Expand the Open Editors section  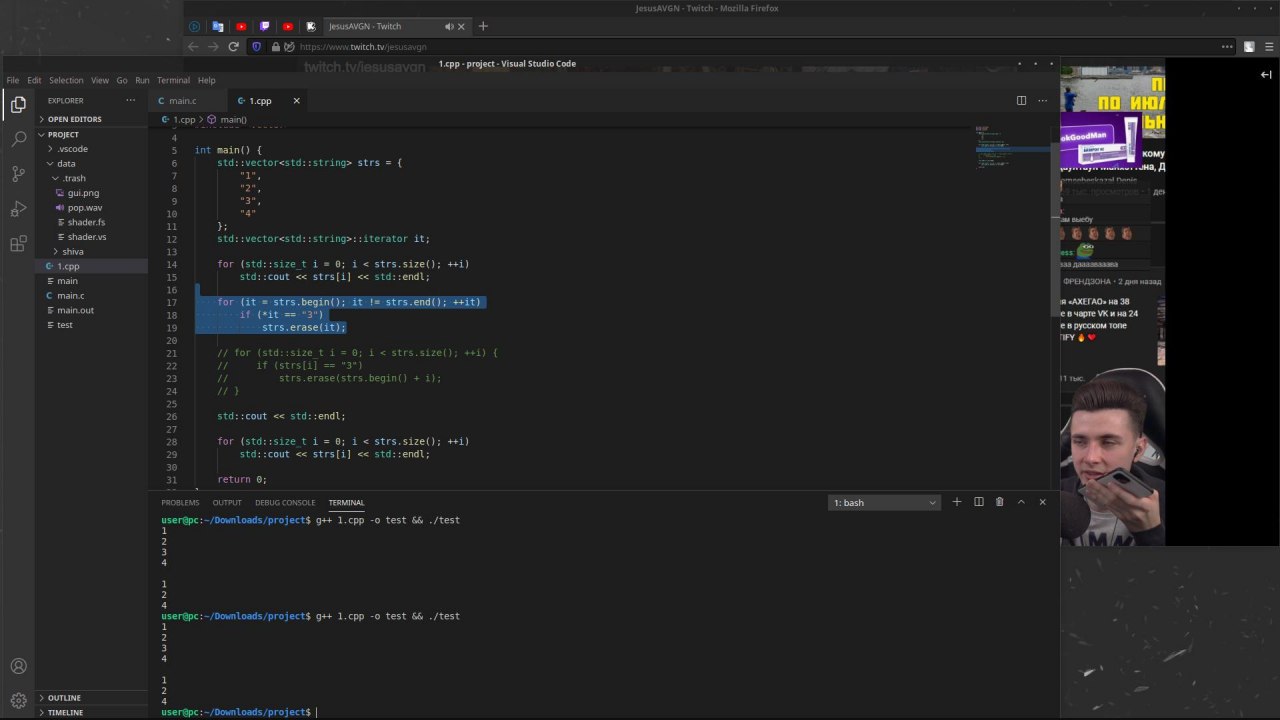74,119
